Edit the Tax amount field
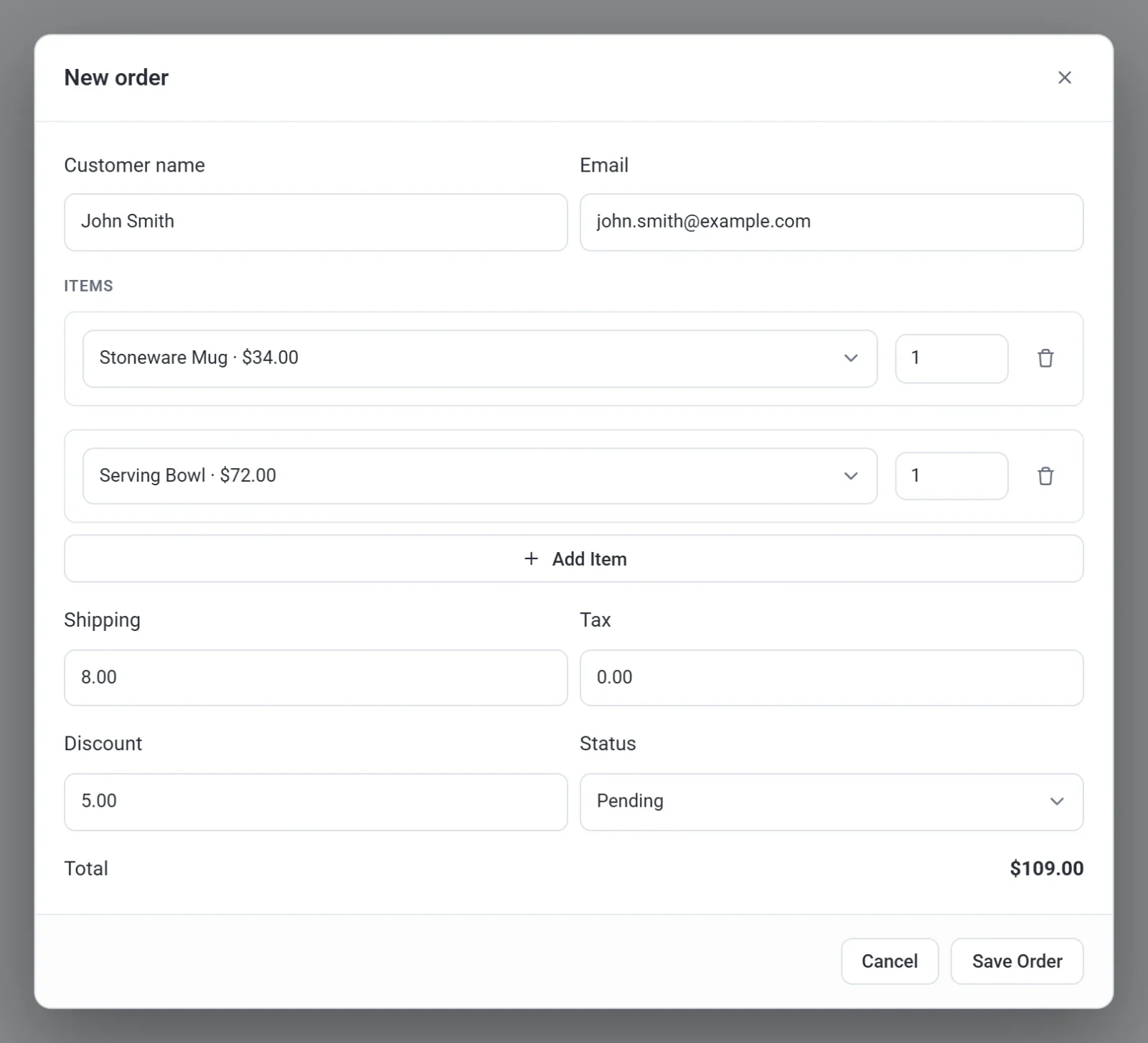The height and width of the screenshot is (1043, 1148). [832, 678]
